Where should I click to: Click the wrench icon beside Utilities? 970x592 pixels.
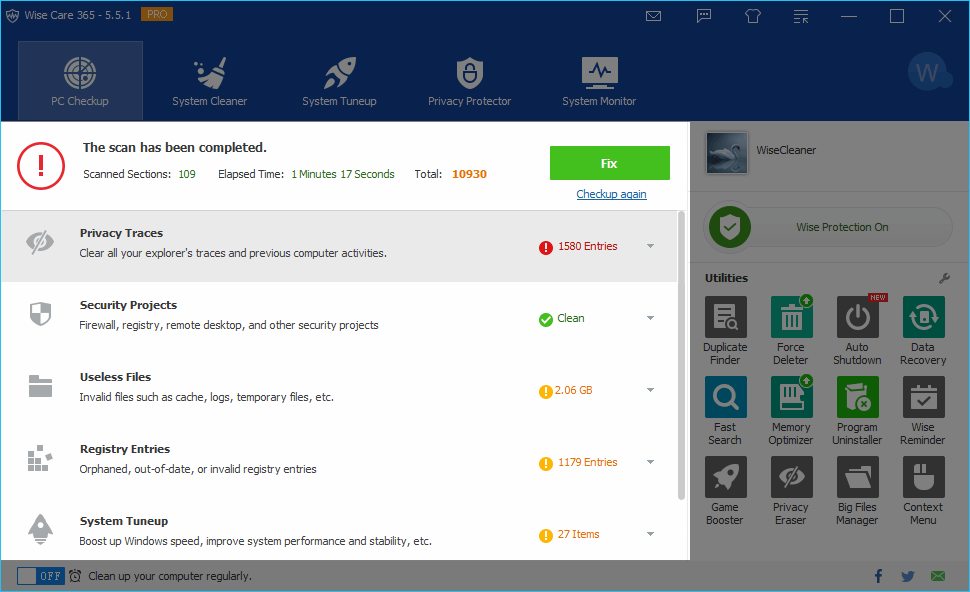[944, 278]
